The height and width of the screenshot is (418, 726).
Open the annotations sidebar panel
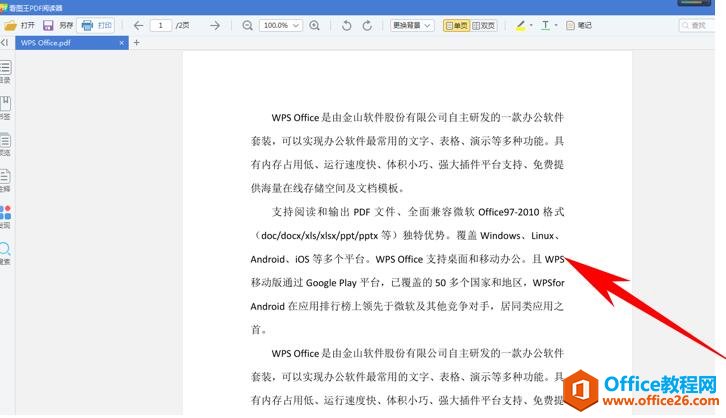tap(6, 180)
